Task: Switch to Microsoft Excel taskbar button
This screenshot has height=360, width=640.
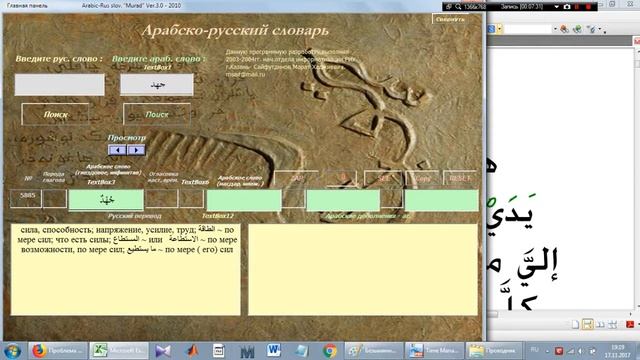Action: click(x=119, y=351)
